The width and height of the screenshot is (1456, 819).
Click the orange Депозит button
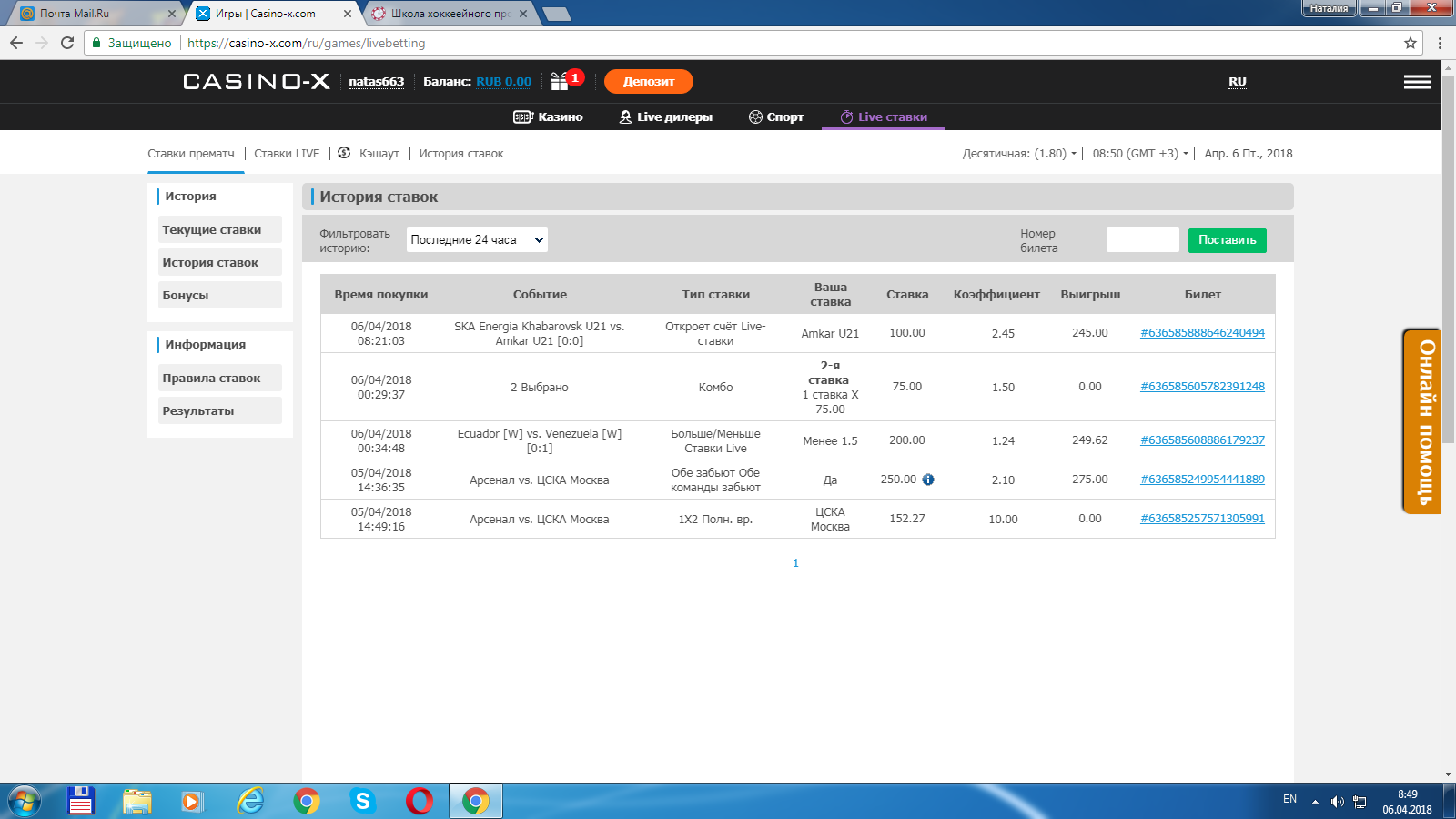[x=649, y=82]
